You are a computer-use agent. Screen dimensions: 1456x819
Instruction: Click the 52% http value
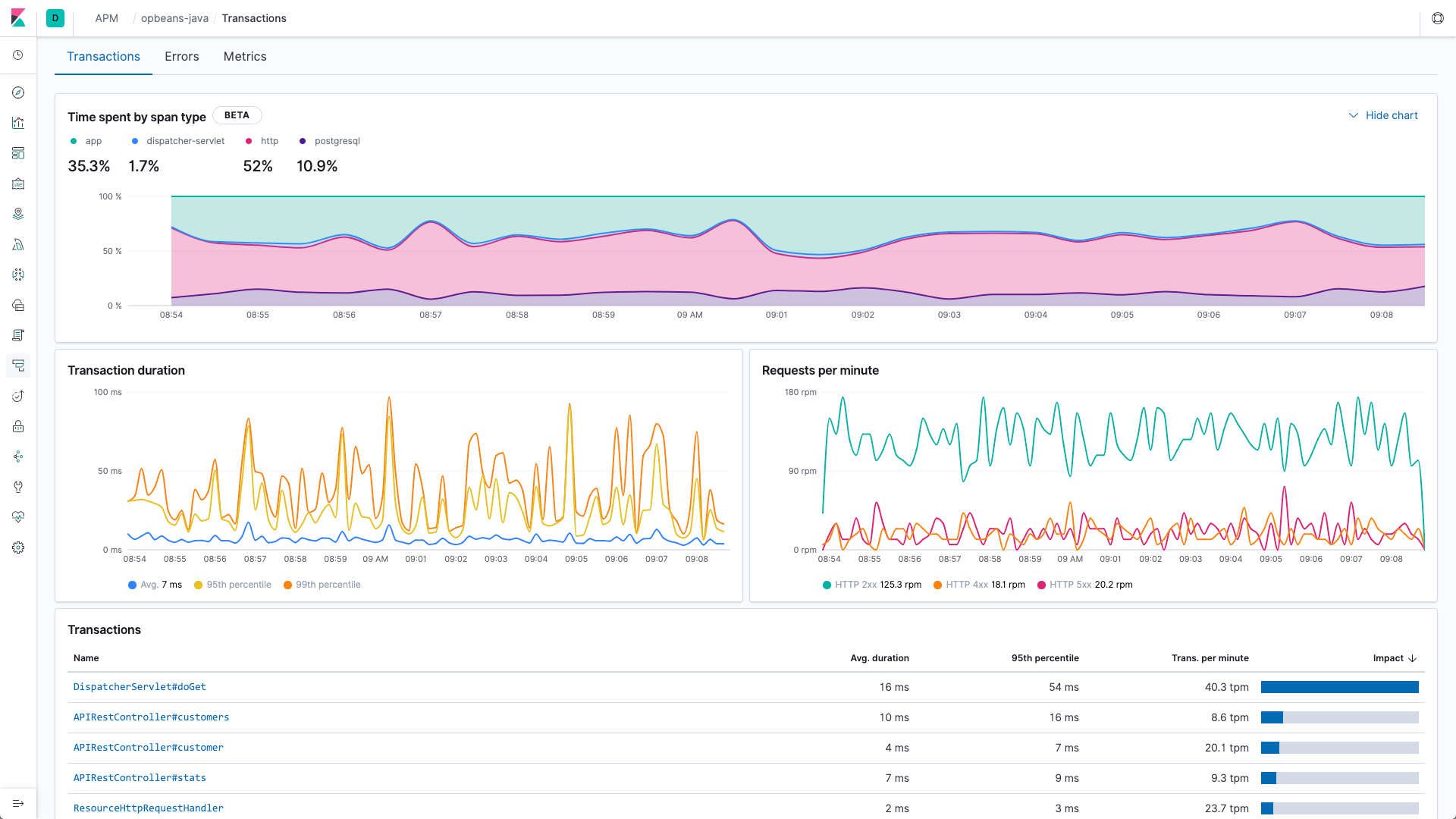(258, 166)
